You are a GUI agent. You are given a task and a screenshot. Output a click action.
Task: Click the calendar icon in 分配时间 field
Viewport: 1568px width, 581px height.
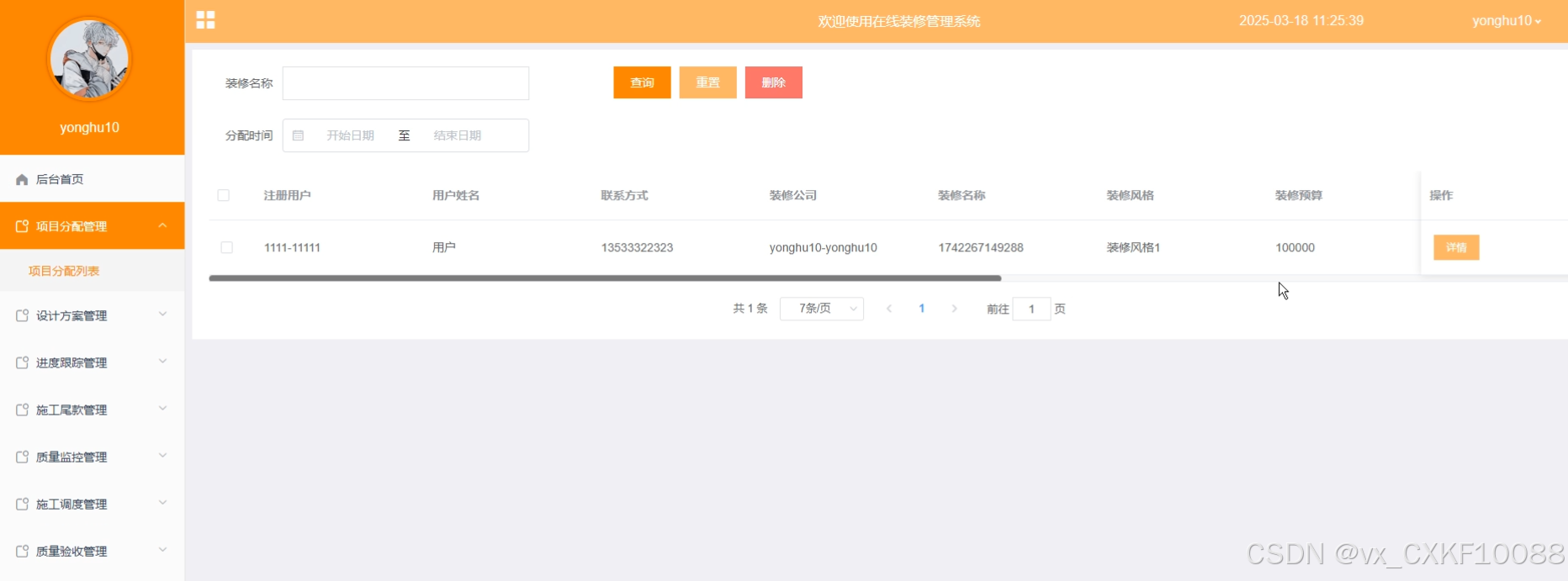point(298,135)
